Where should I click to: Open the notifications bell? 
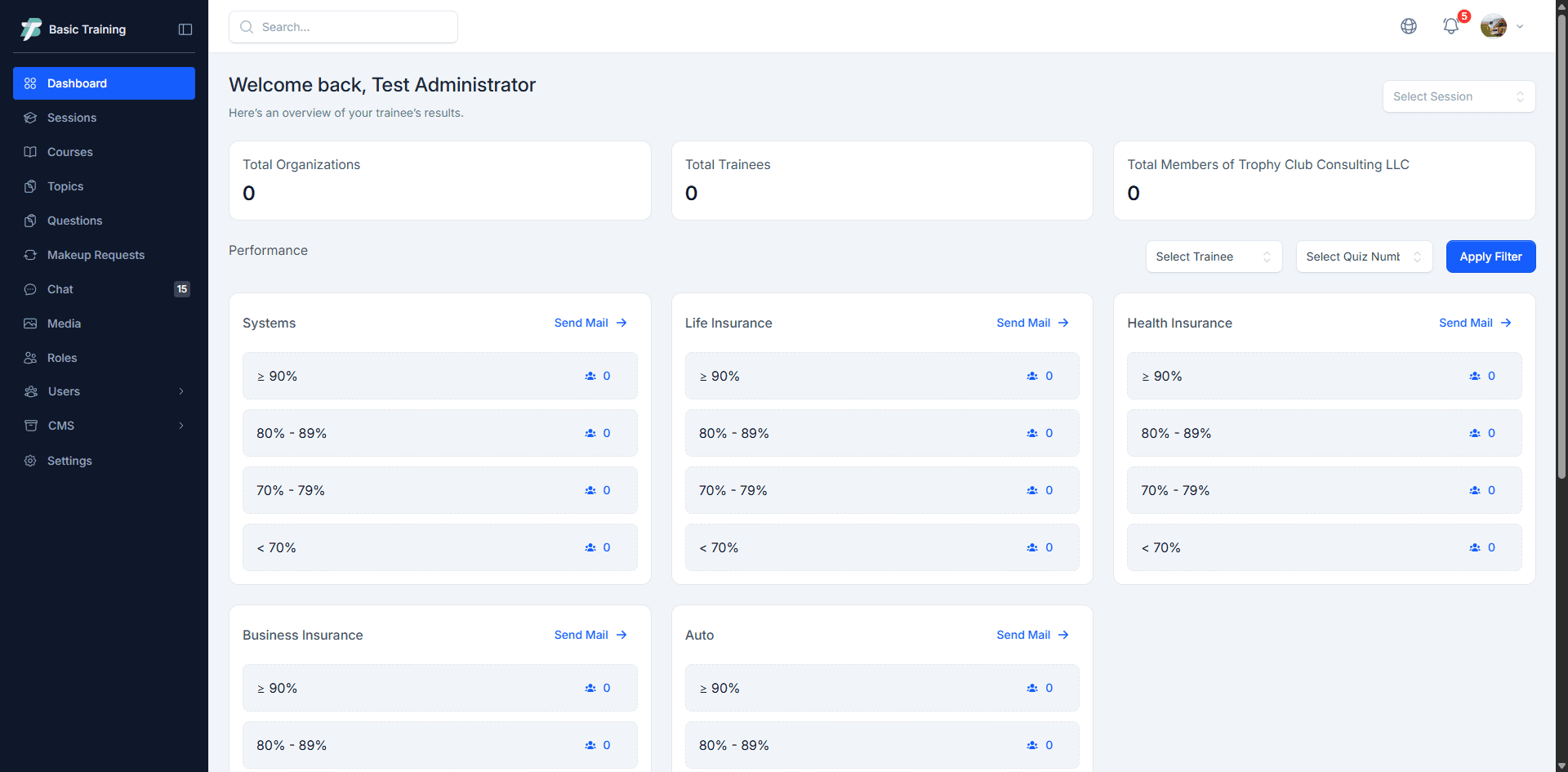coord(1451,26)
